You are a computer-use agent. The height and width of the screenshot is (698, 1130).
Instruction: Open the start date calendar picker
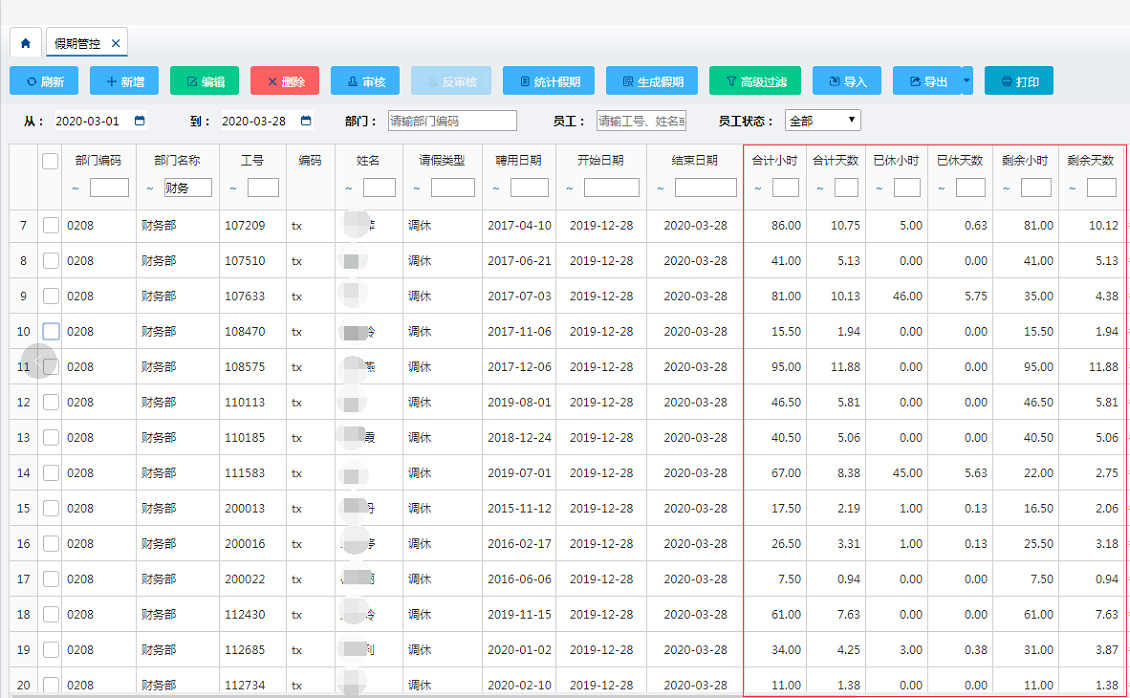click(x=140, y=119)
